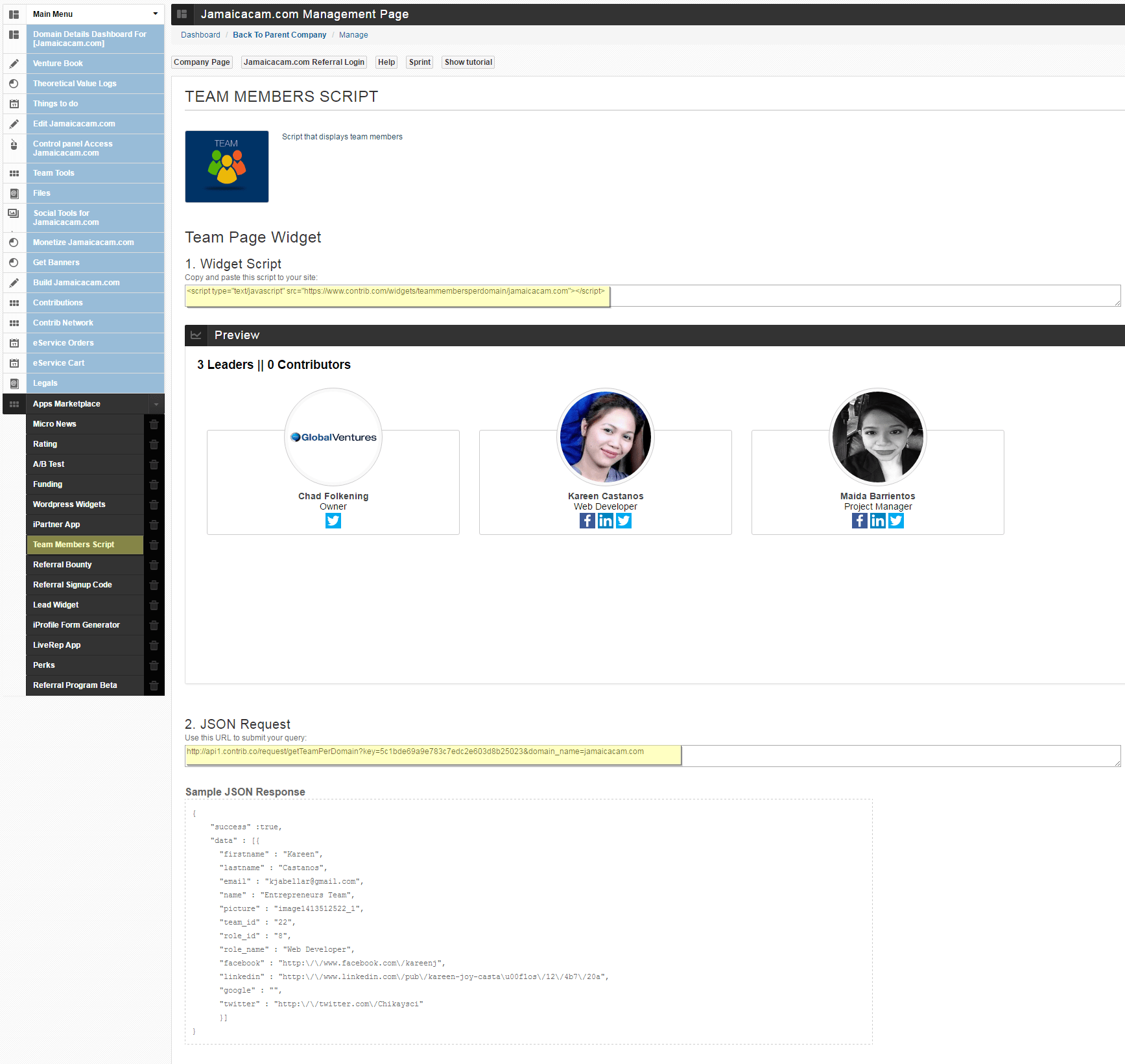Click the Manage breadcrumb link
Screen dimensions: 1125x1064
[x=353, y=35]
